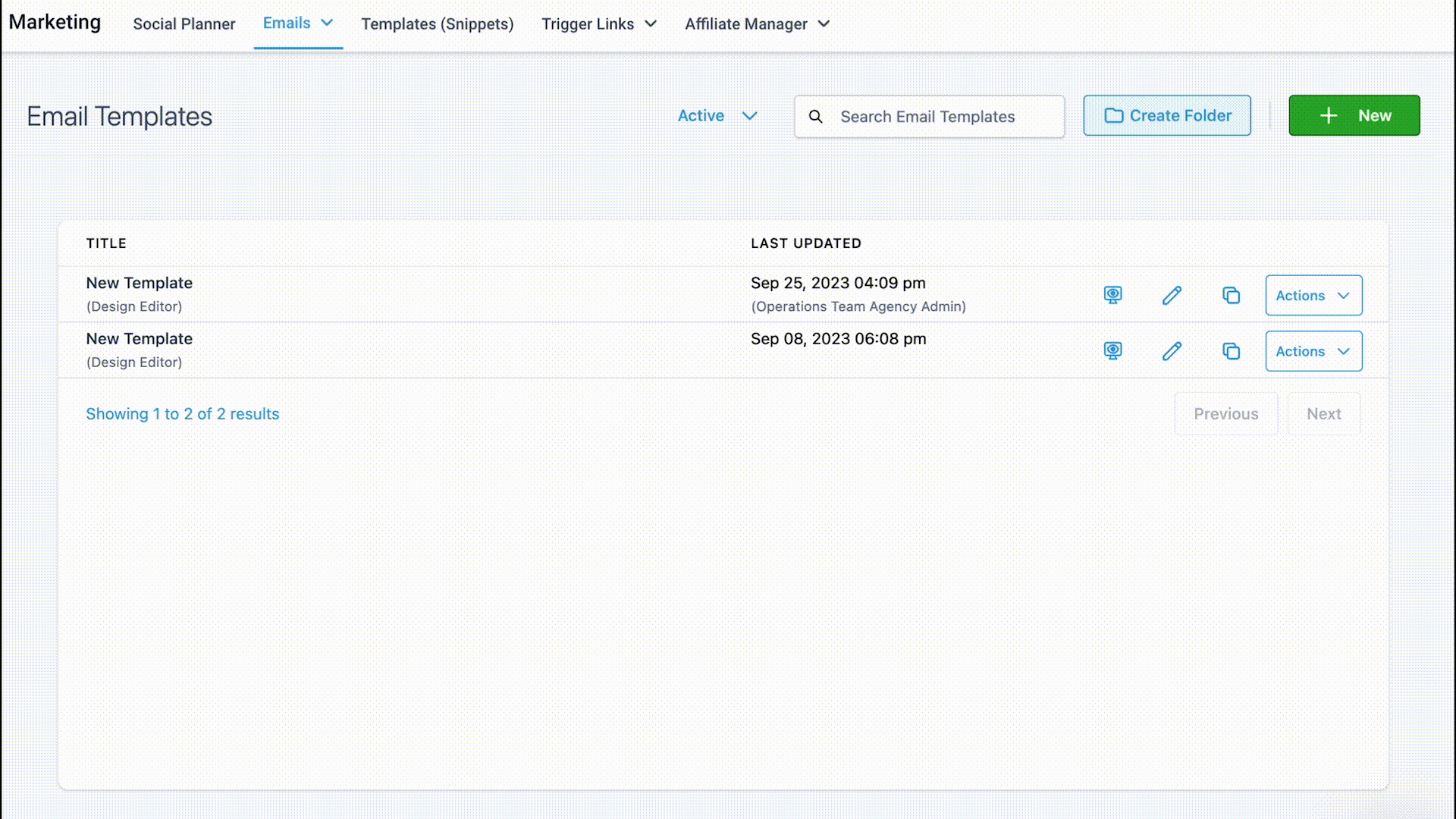Click the Next pagination button
The width and height of the screenshot is (1456, 819).
[1323, 414]
